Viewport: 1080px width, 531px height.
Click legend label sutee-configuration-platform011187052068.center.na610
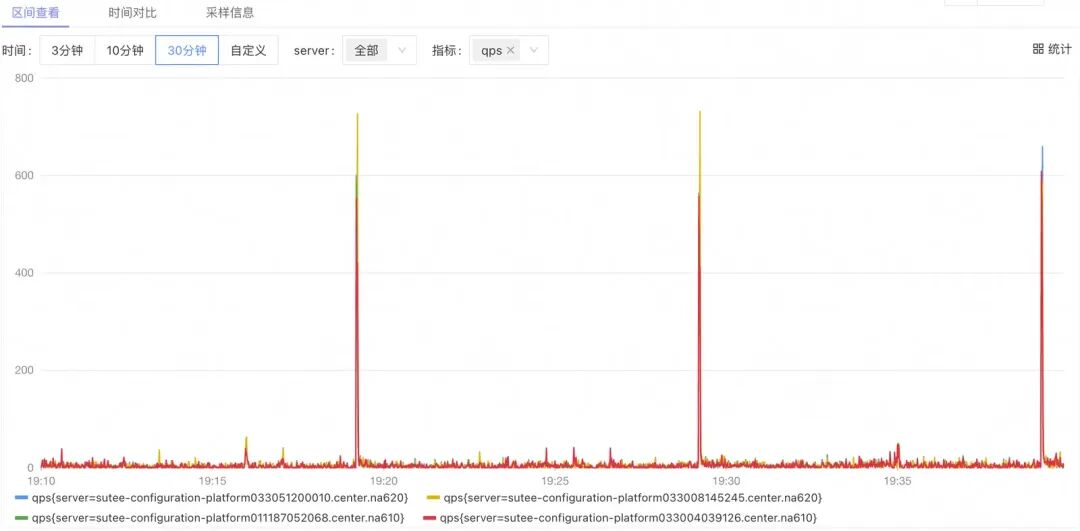coord(218,517)
